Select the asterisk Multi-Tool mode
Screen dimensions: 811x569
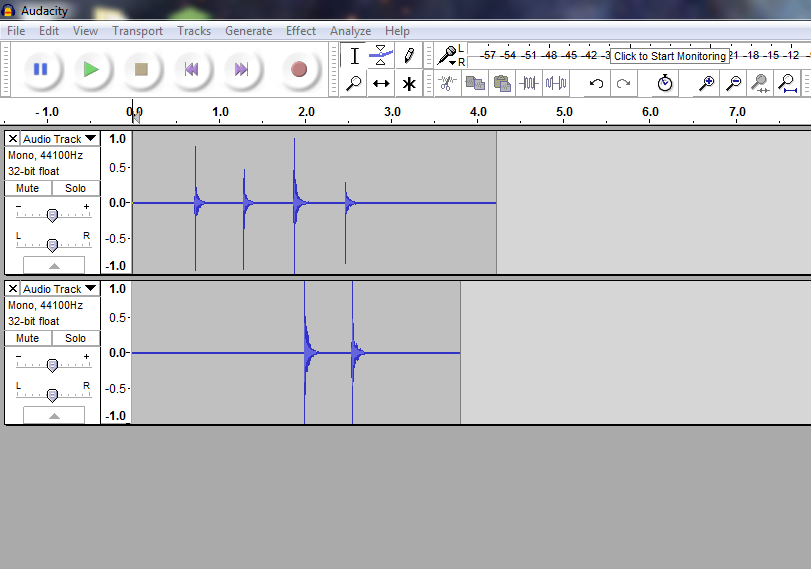click(409, 83)
